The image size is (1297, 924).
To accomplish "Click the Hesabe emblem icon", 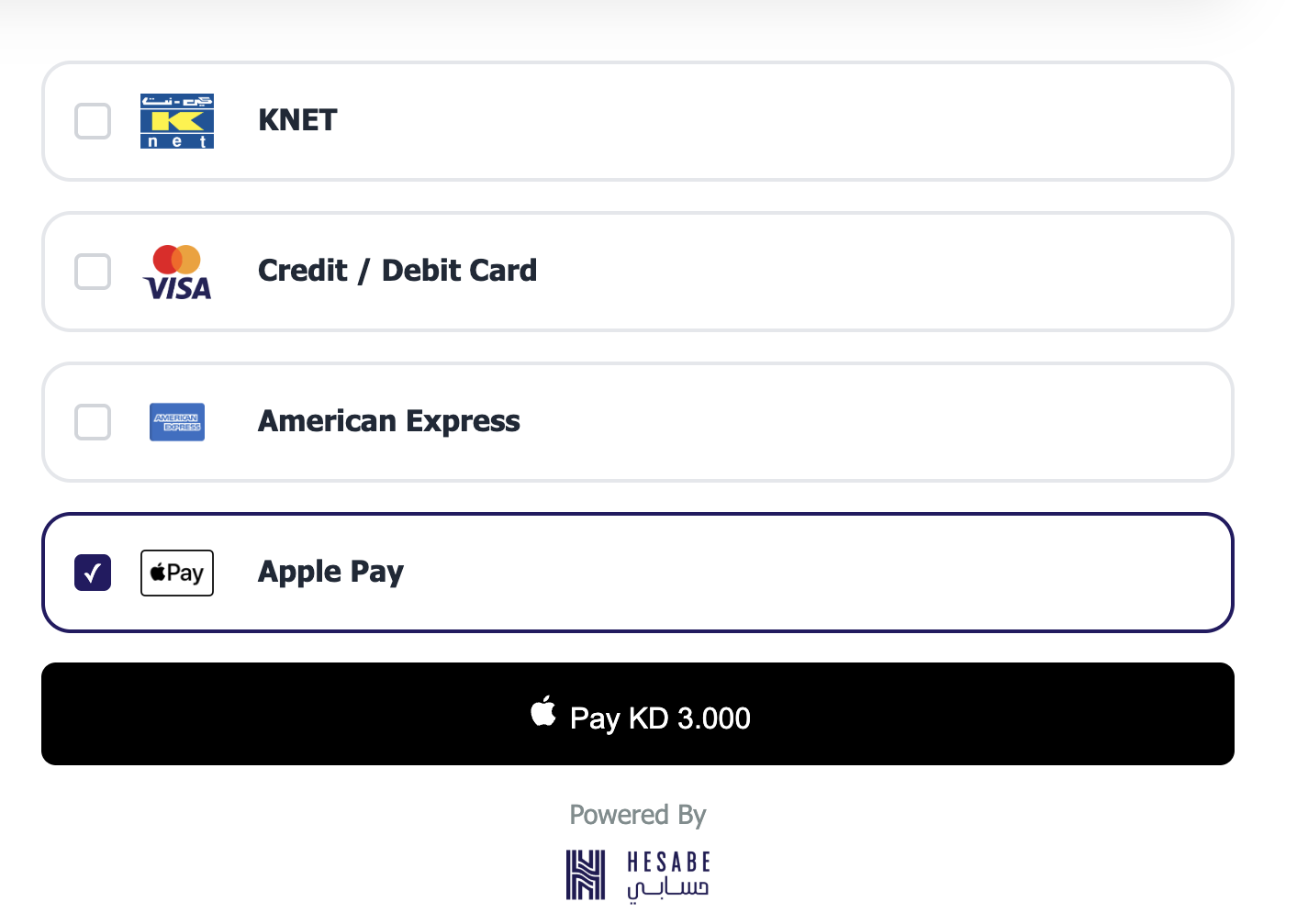I will tap(586, 874).
